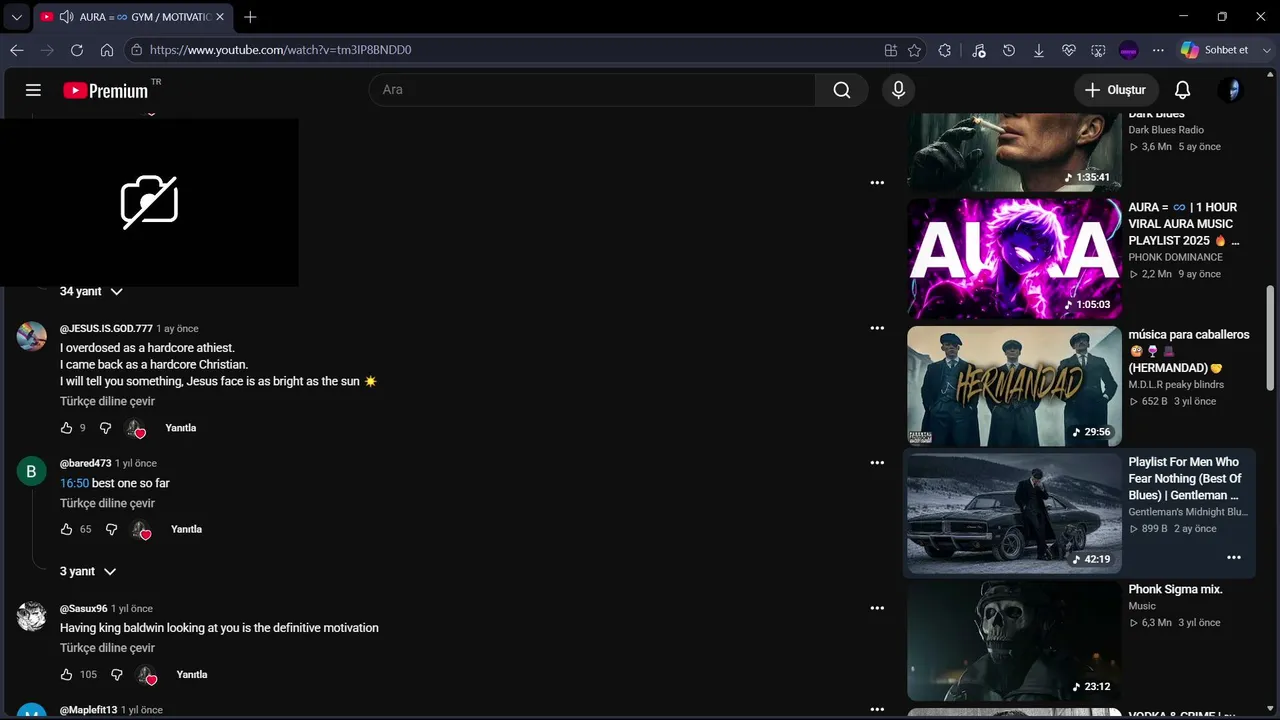This screenshot has width=1280, height=720.
Task: Reply to @JESUS.IS.GOD.777 with Yanıtla
Action: (x=181, y=428)
